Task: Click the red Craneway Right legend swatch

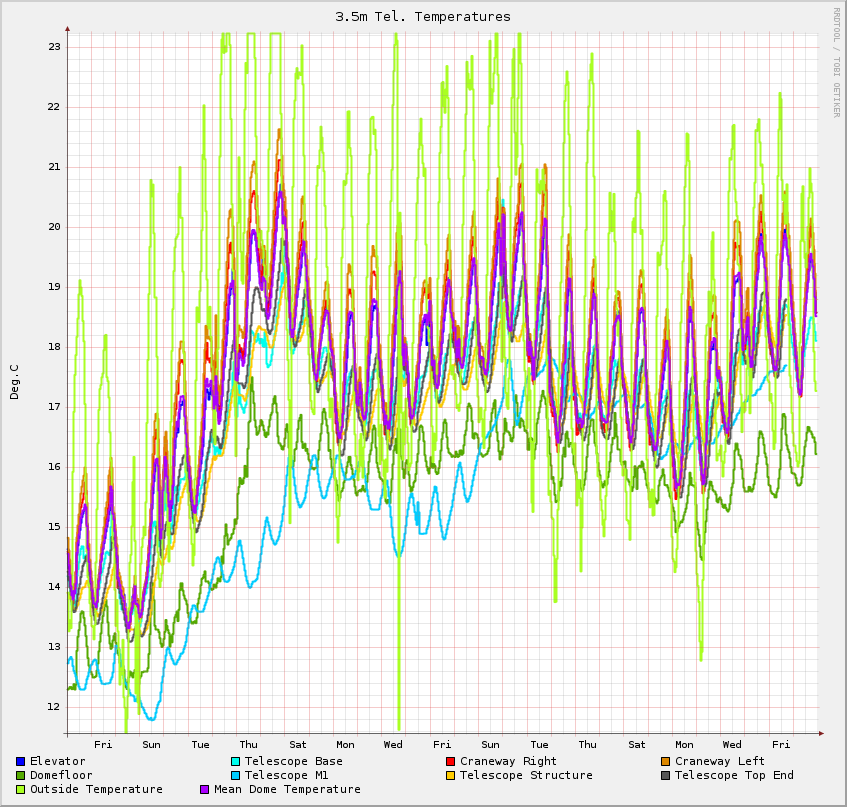Action: [x=451, y=762]
